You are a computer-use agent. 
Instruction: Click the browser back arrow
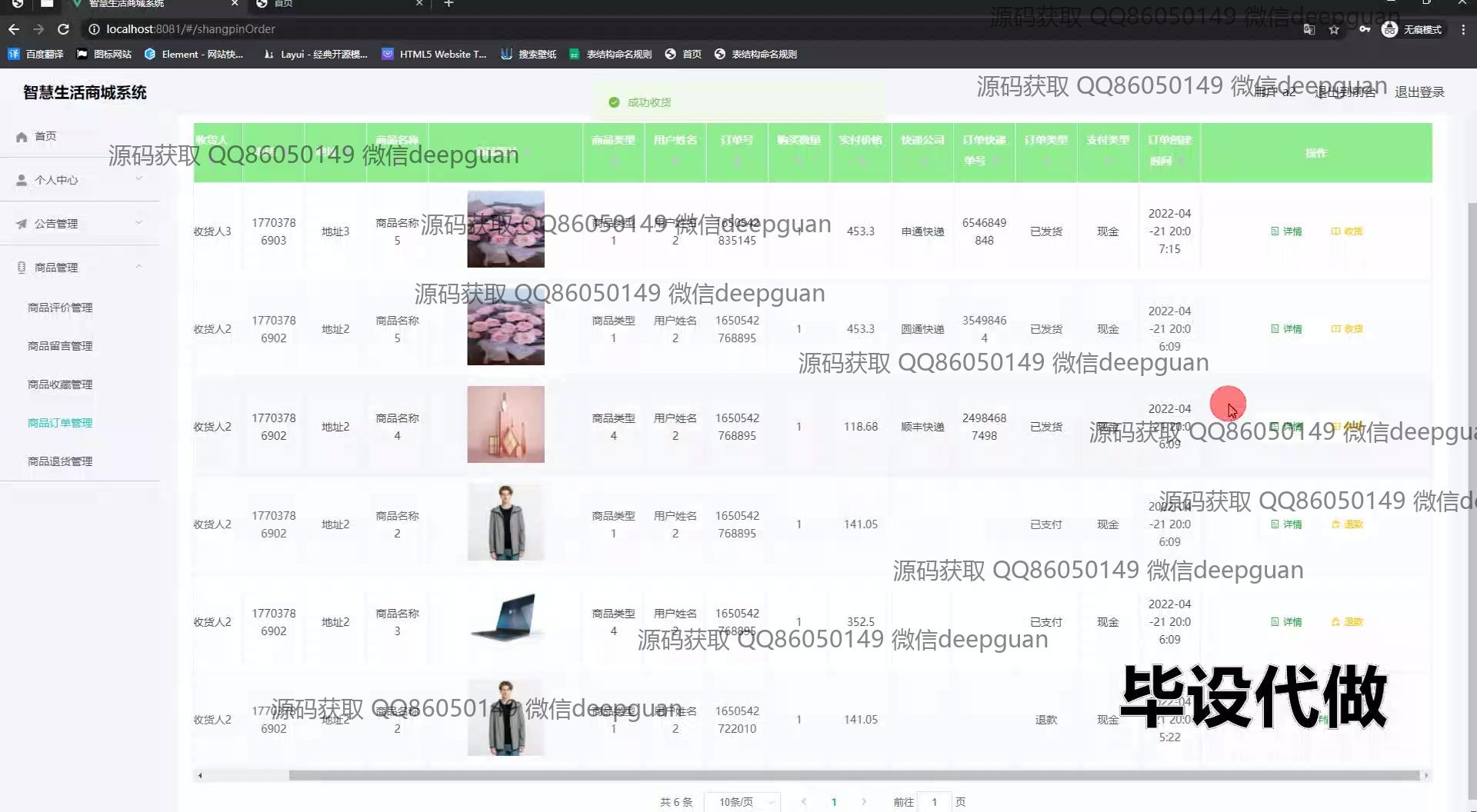pos(14,29)
